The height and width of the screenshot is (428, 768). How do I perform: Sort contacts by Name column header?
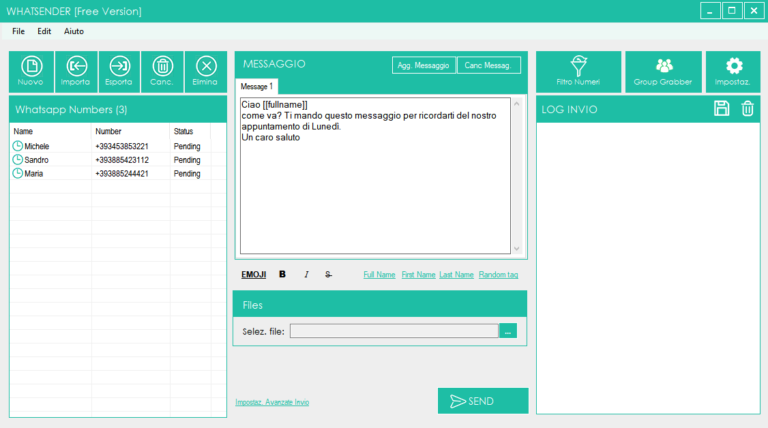50,131
